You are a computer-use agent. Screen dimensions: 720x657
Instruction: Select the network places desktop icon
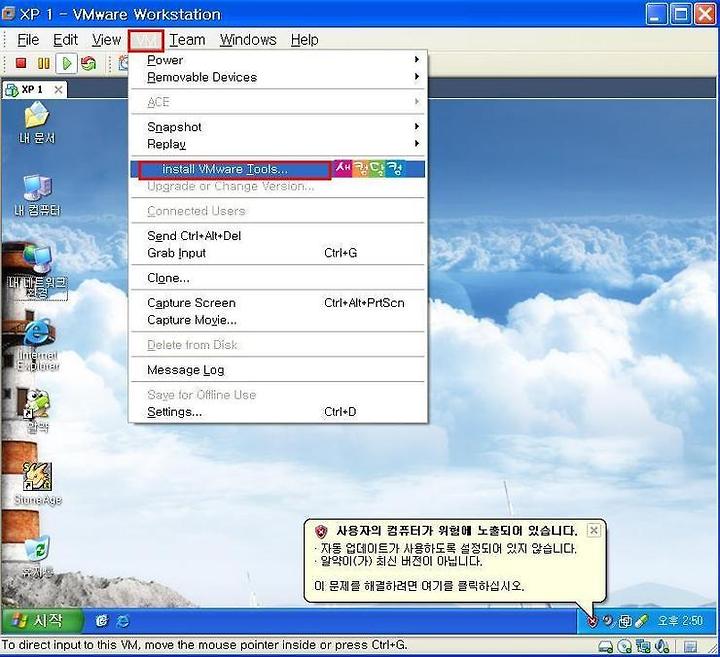(38, 273)
